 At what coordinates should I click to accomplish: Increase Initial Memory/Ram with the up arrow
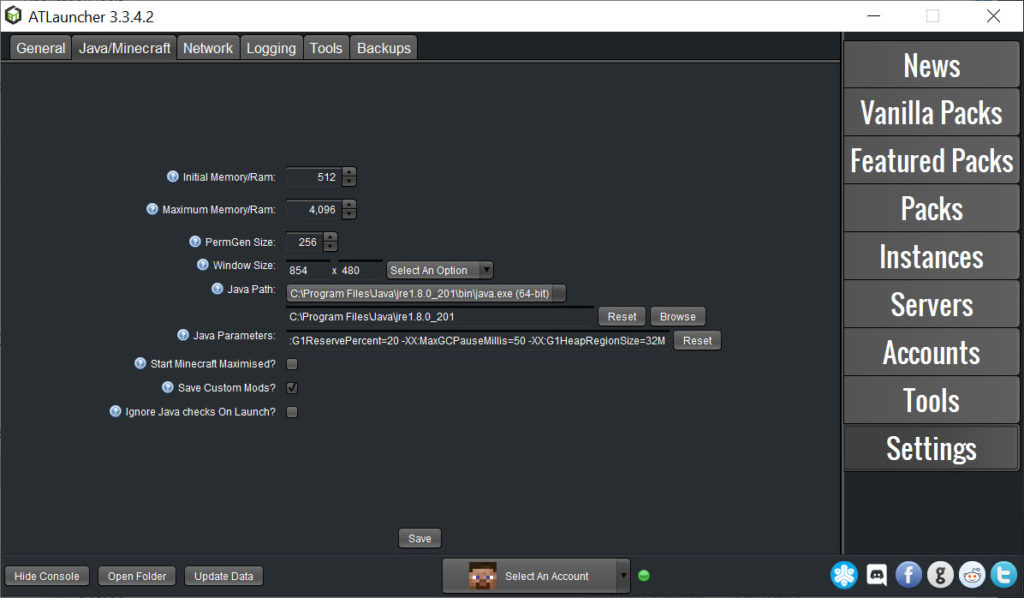click(x=349, y=172)
